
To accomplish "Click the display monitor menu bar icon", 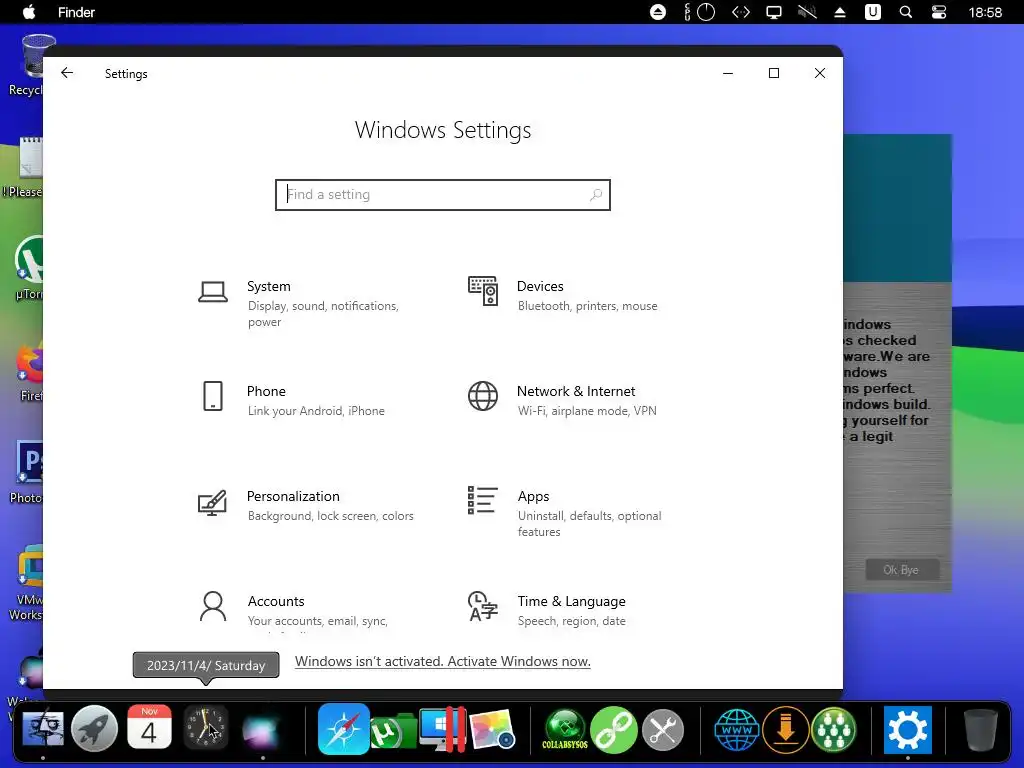I will (774, 12).
